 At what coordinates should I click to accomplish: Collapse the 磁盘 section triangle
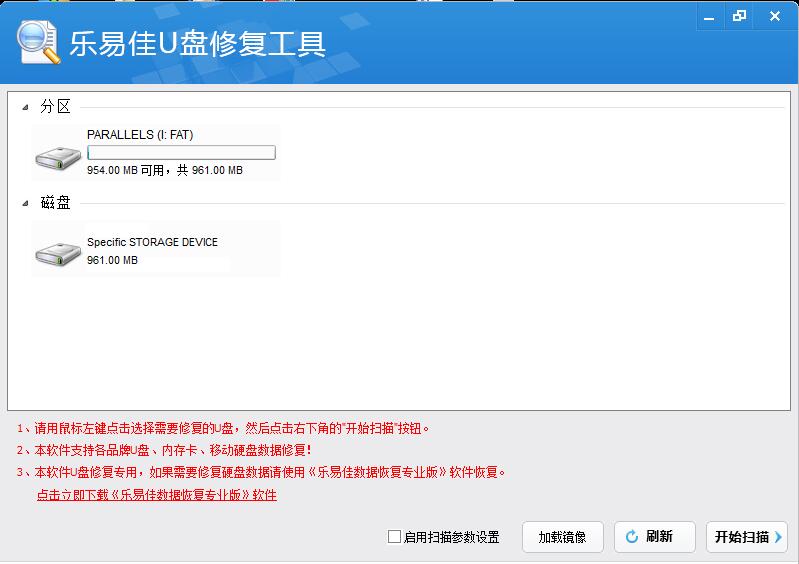(25, 204)
